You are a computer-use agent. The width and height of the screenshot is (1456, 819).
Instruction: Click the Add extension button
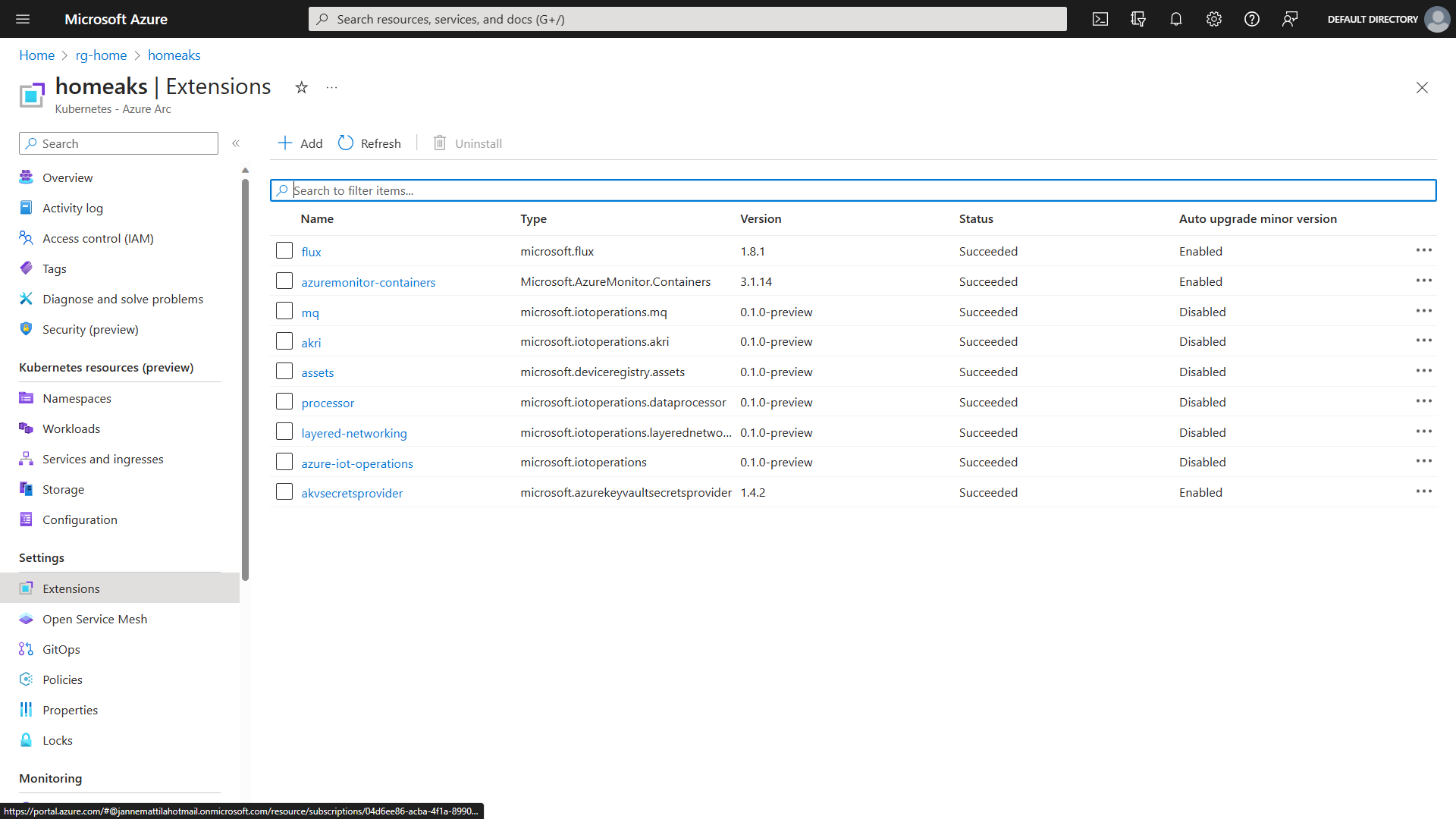pyautogui.click(x=300, y=143)
